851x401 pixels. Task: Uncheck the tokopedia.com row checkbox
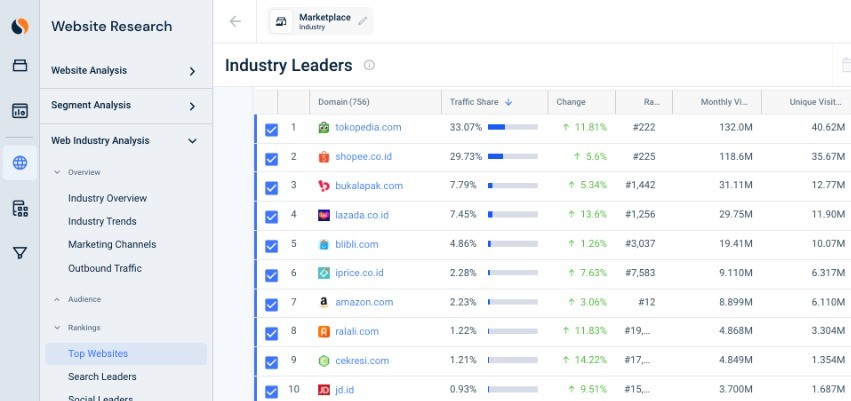[271, 129]
